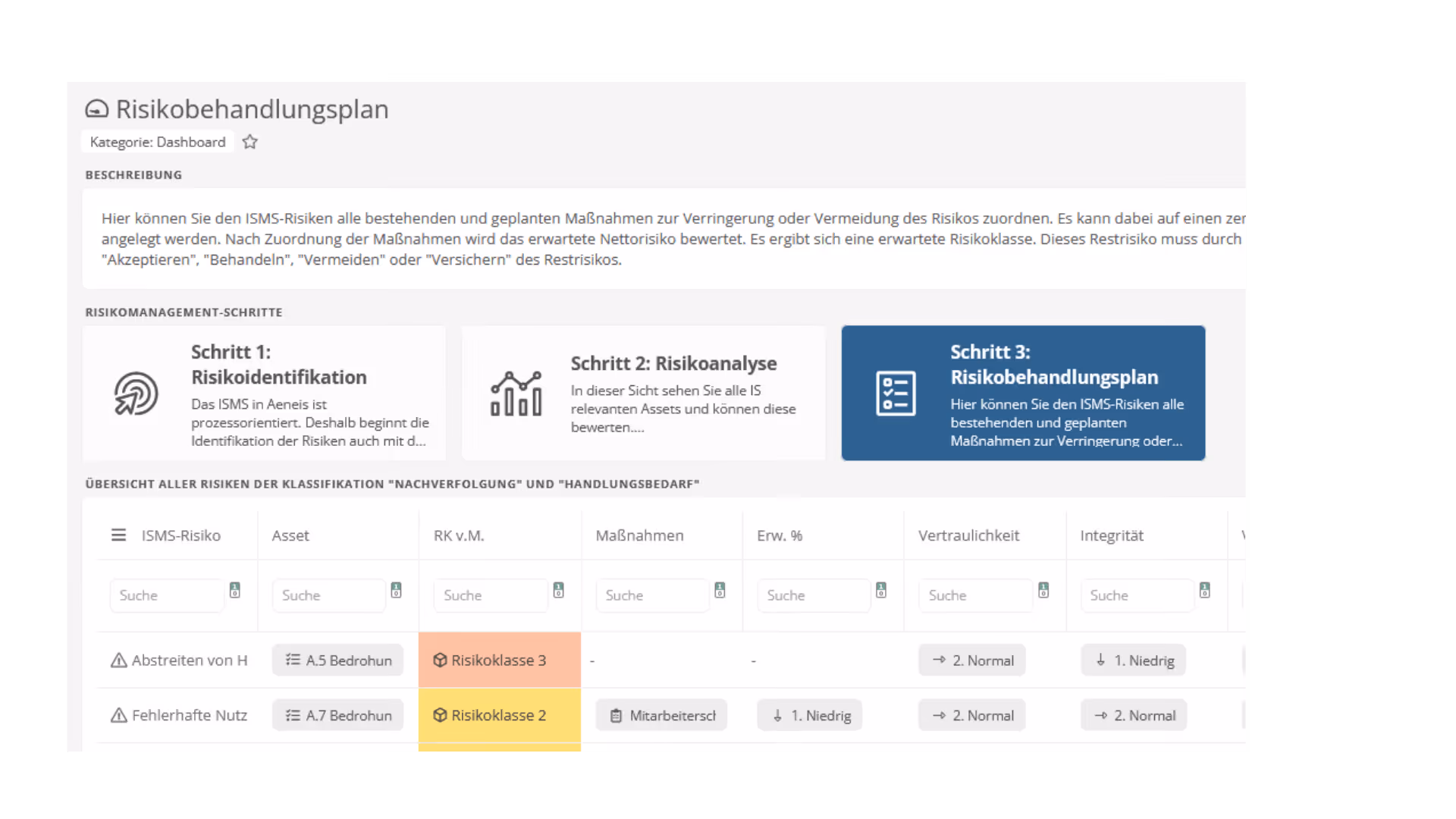This screenshot has height=819, width=1456.
Task: Click the 'RISIKOMANAGEMENT-SCHRITTE' section heading
Action: [184, 312]
